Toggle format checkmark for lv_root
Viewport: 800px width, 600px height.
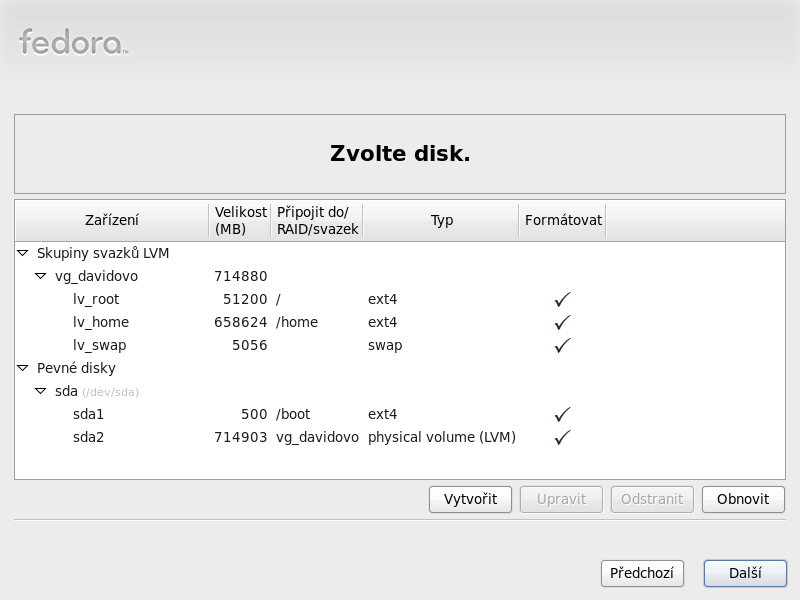(562, 299)
